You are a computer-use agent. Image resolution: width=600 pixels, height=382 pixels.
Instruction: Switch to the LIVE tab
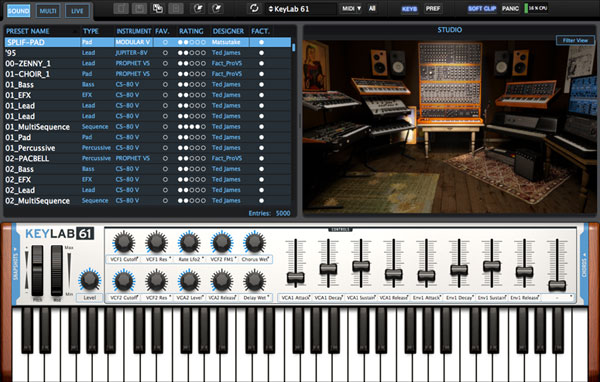pos(77,11)
